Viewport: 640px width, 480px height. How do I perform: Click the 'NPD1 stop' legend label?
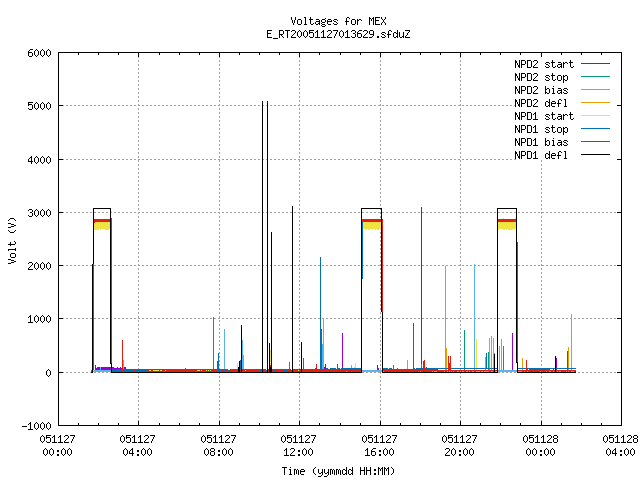pyautogui.click(x=541, y=129)
